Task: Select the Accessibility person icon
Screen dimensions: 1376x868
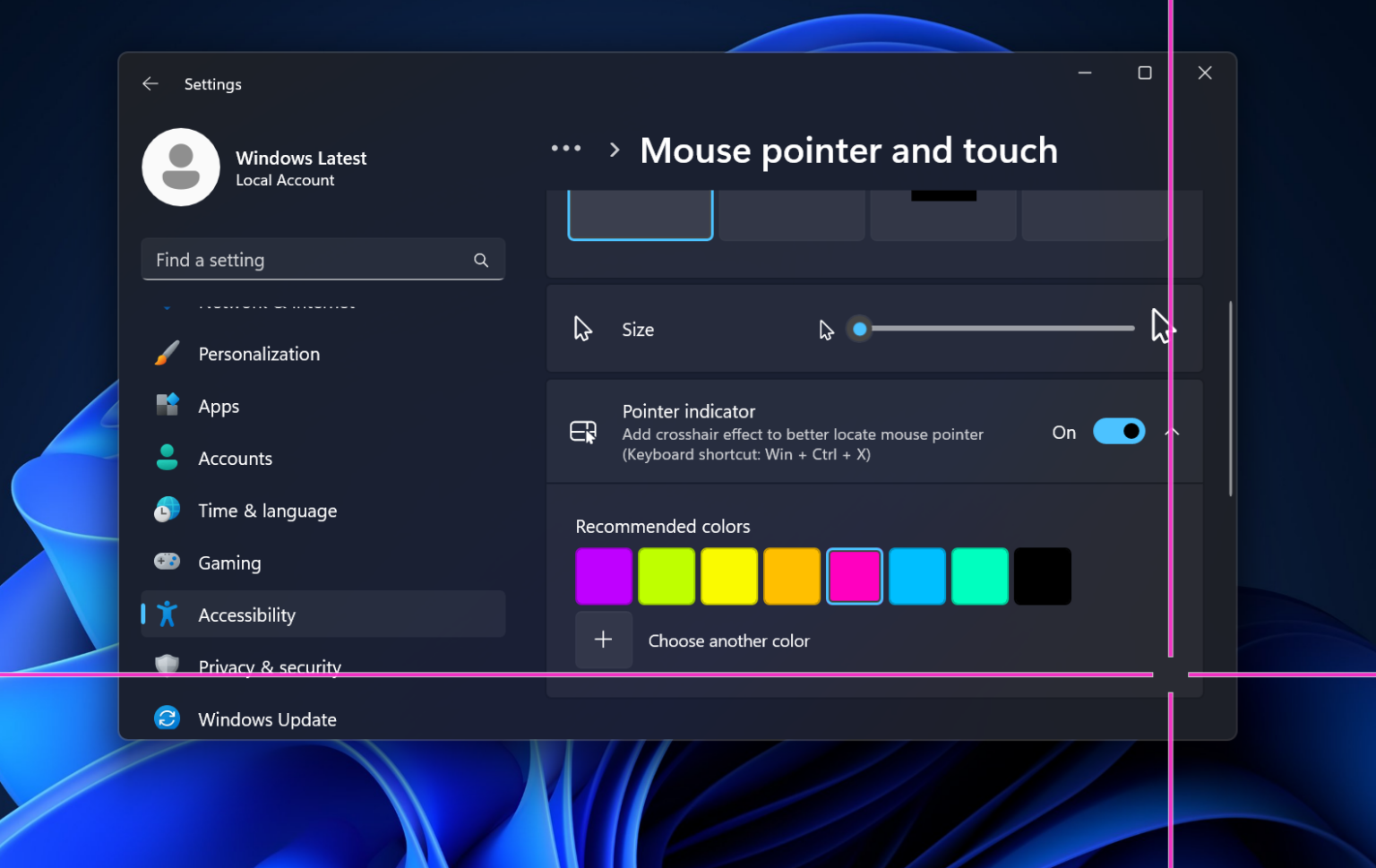Action: pos(167,614)
